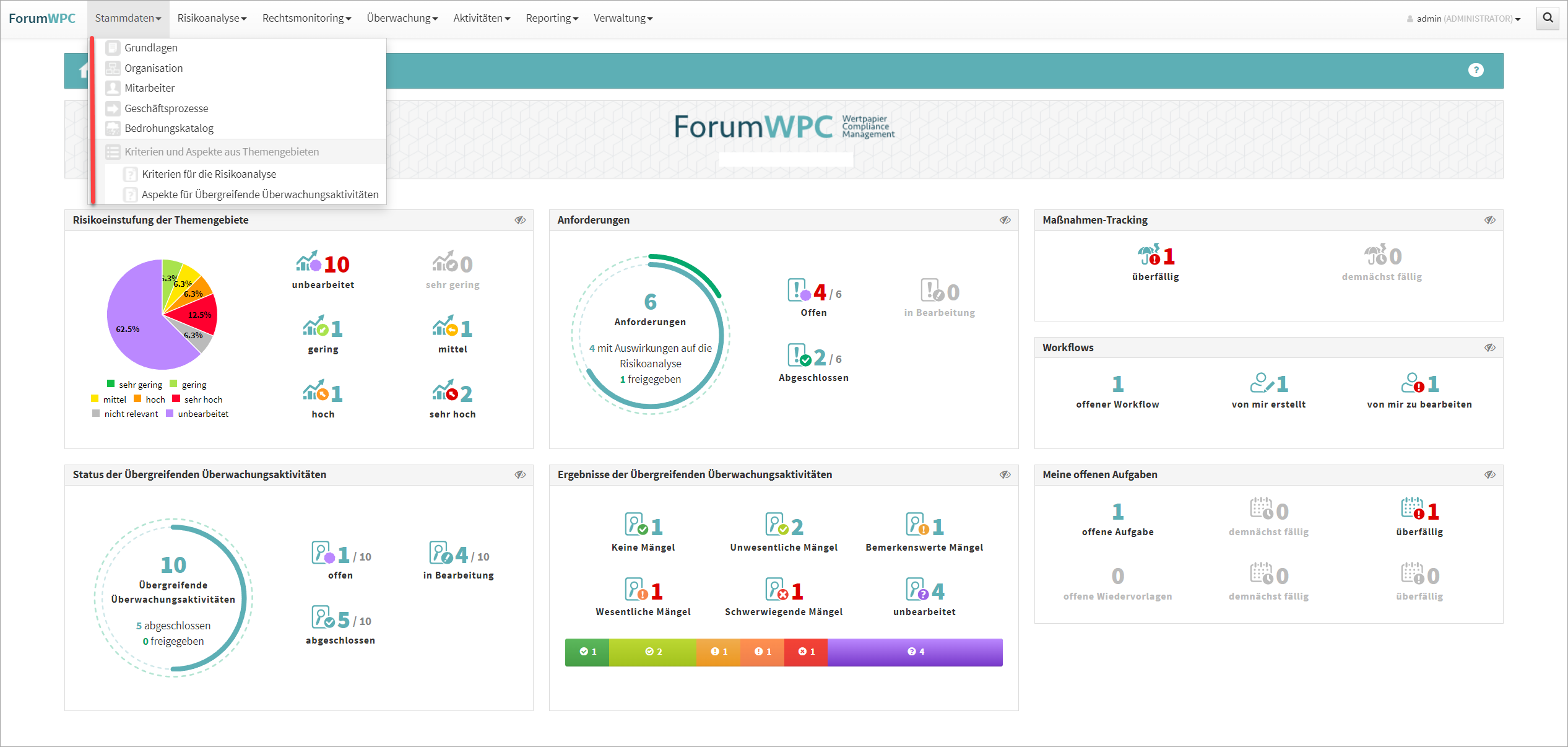
Task: Select Geschäftsprozesse from Stammdaten menu
Action: click(166, 108)
